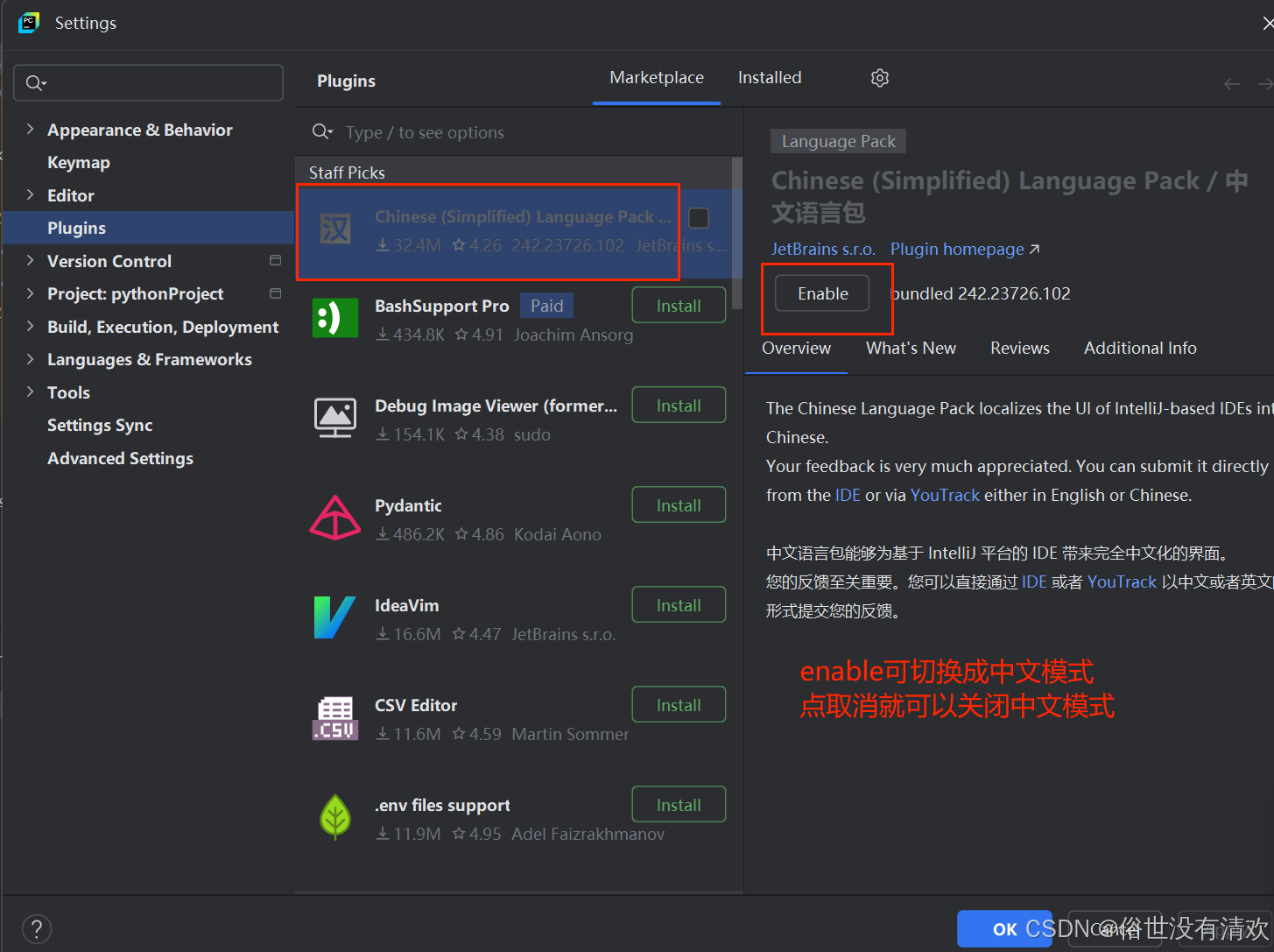The width and height of the screenshot is (1274, 952).
Task: Open the Additional Info tab
Action: (x=1140, y=348)
